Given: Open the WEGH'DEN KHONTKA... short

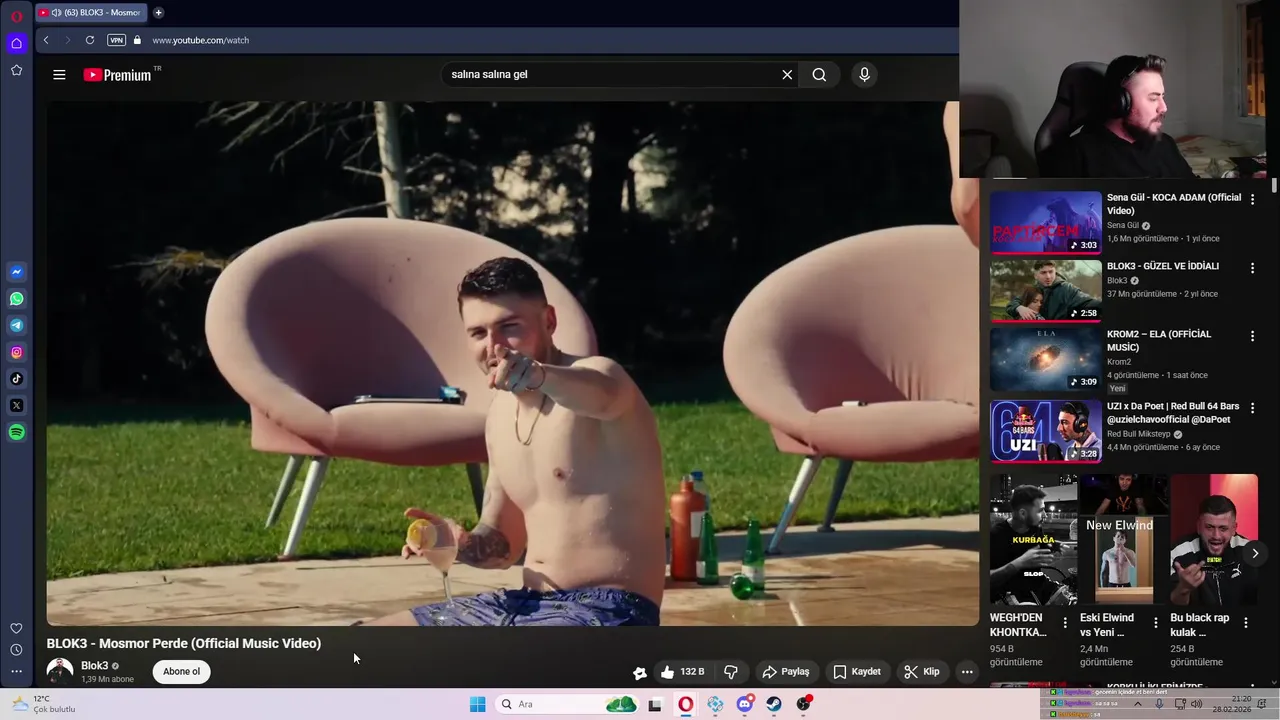Looking at the screenshot, I should pos(1033,540).
